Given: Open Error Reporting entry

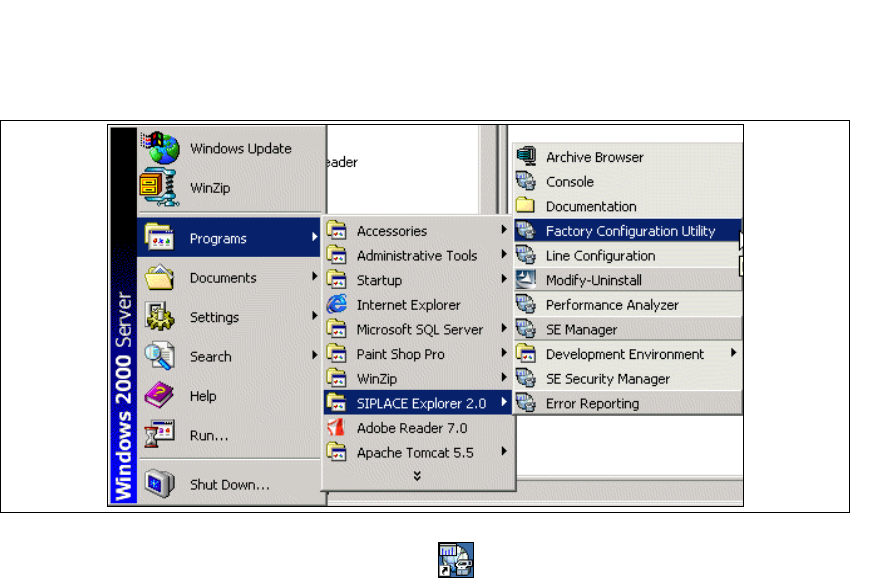Looking at the screenshot, I should (x=627, y=403).
